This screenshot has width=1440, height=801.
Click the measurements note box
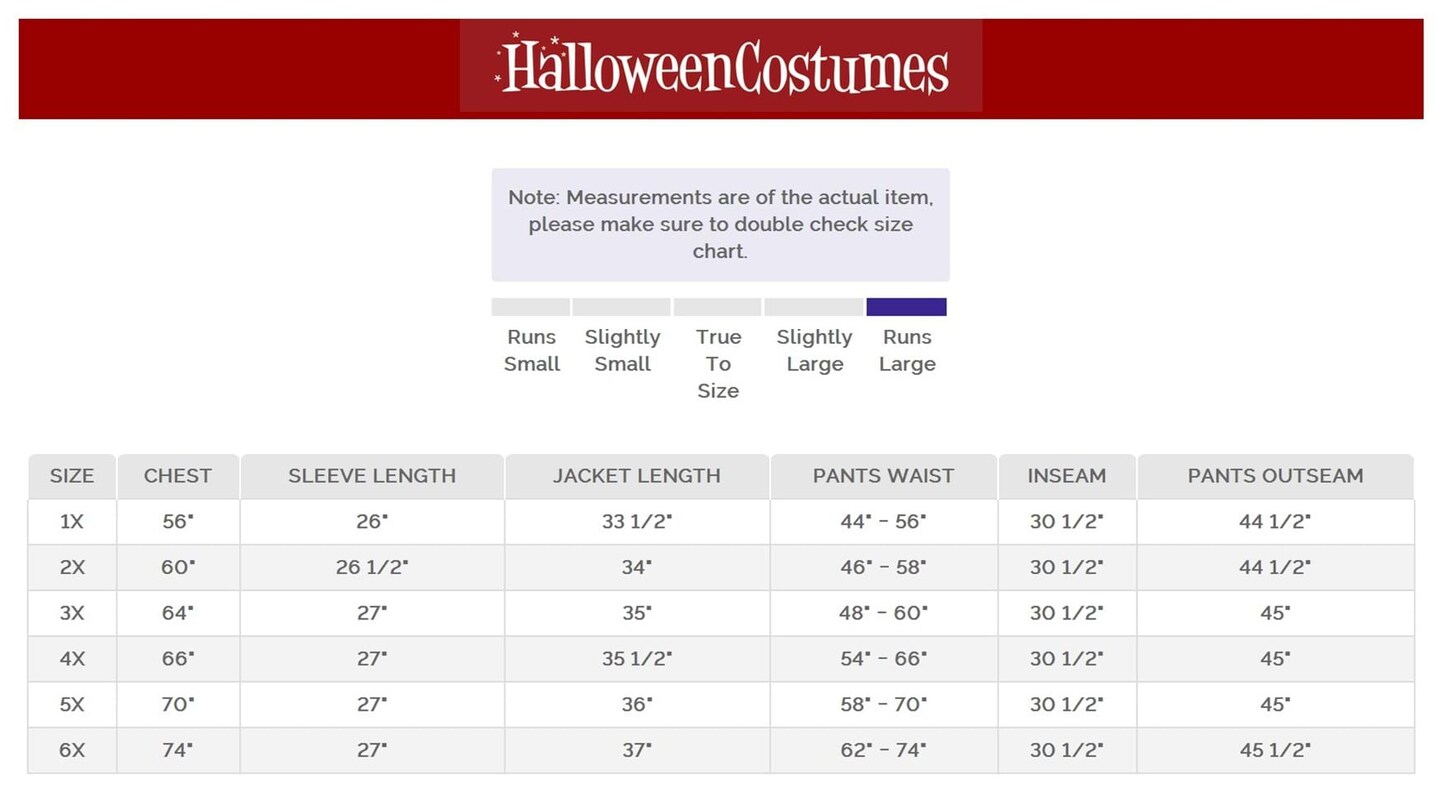pyautogui.click(x=720, y=225)
